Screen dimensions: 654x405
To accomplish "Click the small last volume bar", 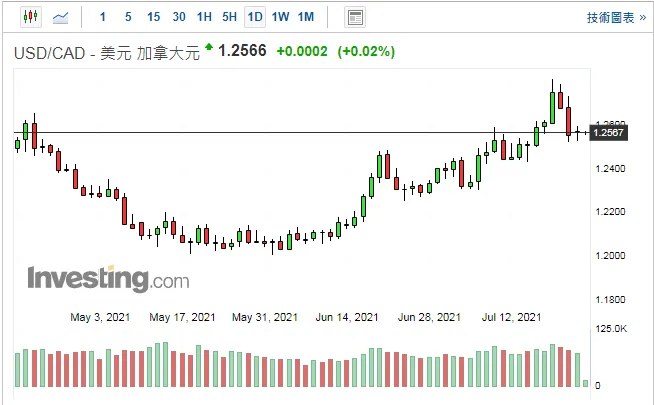I will point(586,383).
